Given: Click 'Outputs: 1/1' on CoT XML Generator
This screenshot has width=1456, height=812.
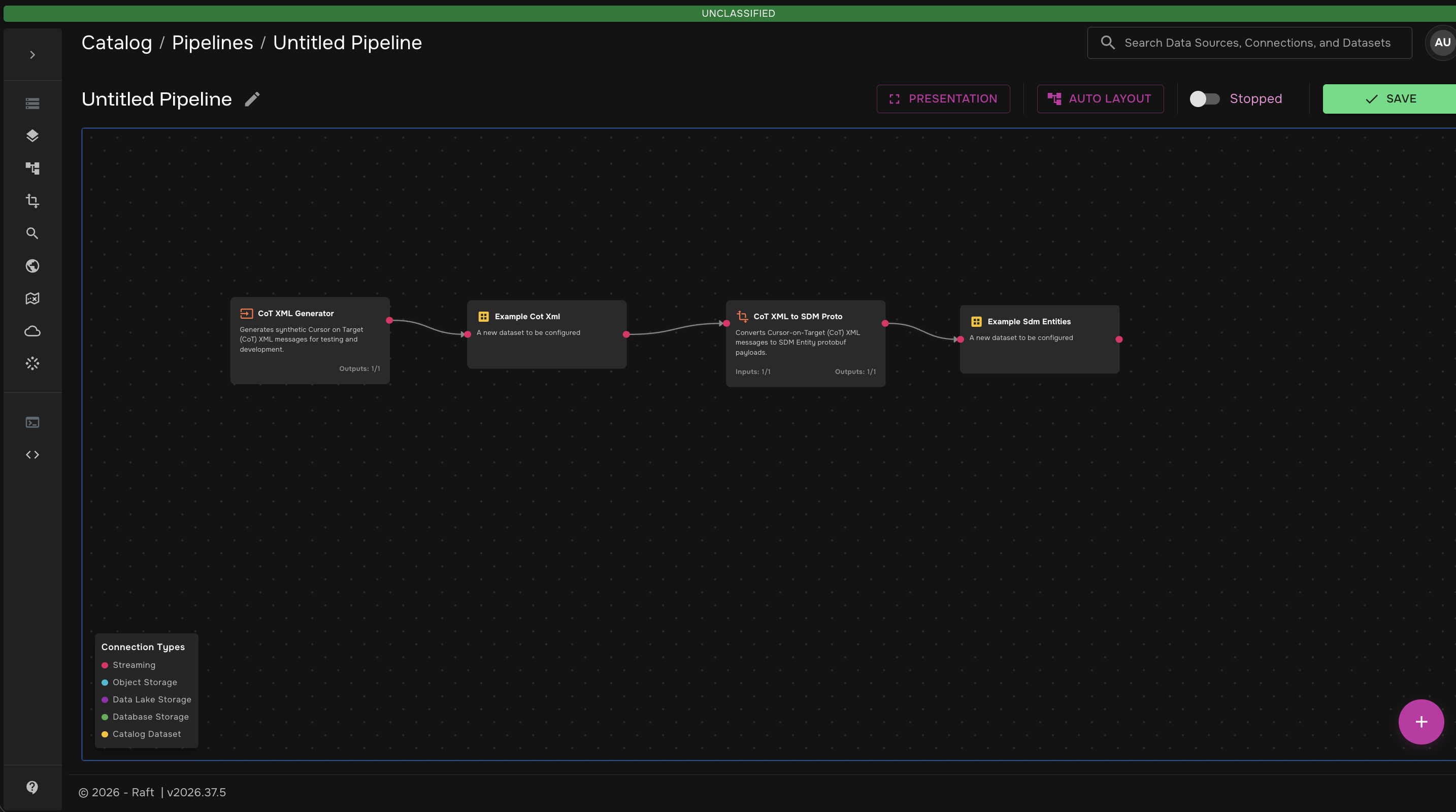Looking at the screenshot, I should pyautogui.click(x=359, y=368).
